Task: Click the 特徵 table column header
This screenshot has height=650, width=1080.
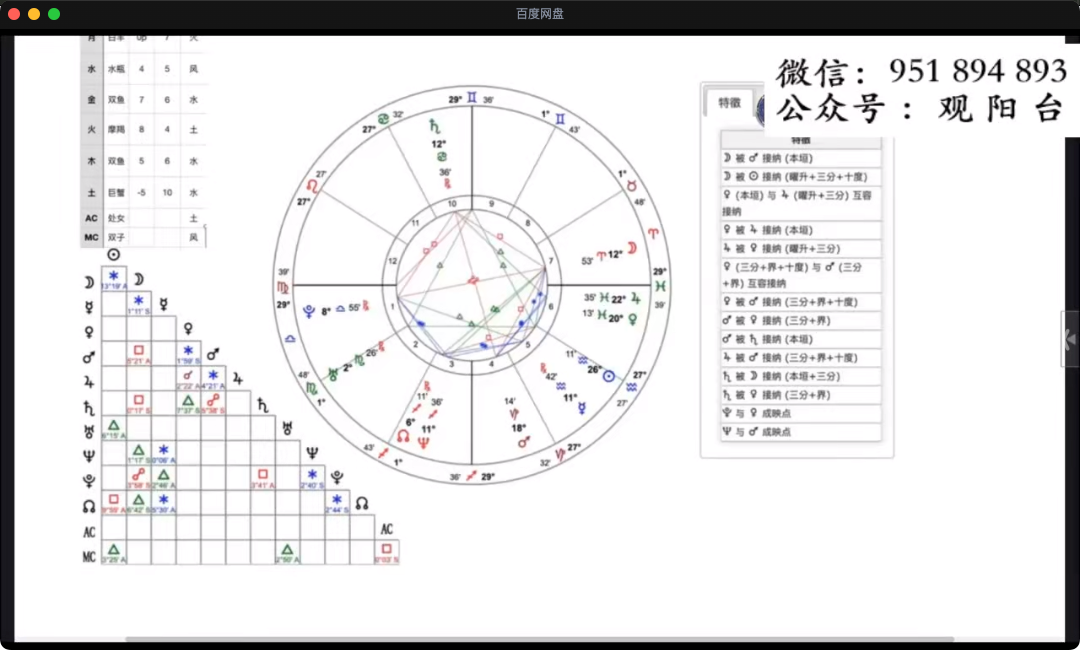Action: [x=801, y=140]
